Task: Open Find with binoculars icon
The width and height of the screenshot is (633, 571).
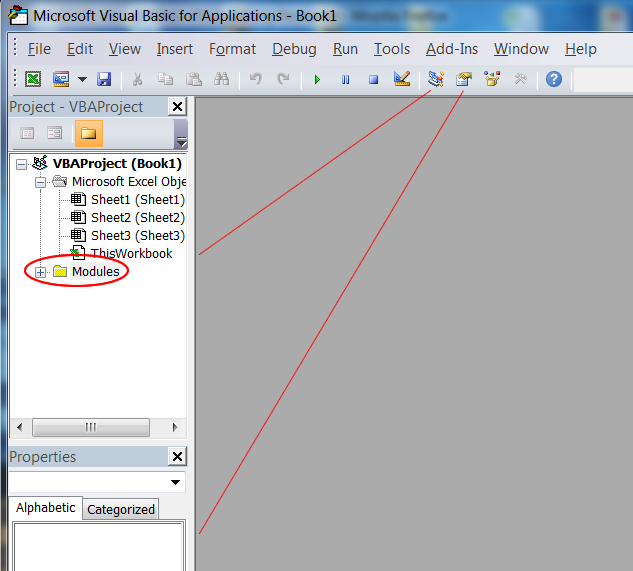Action: [222, 79]
